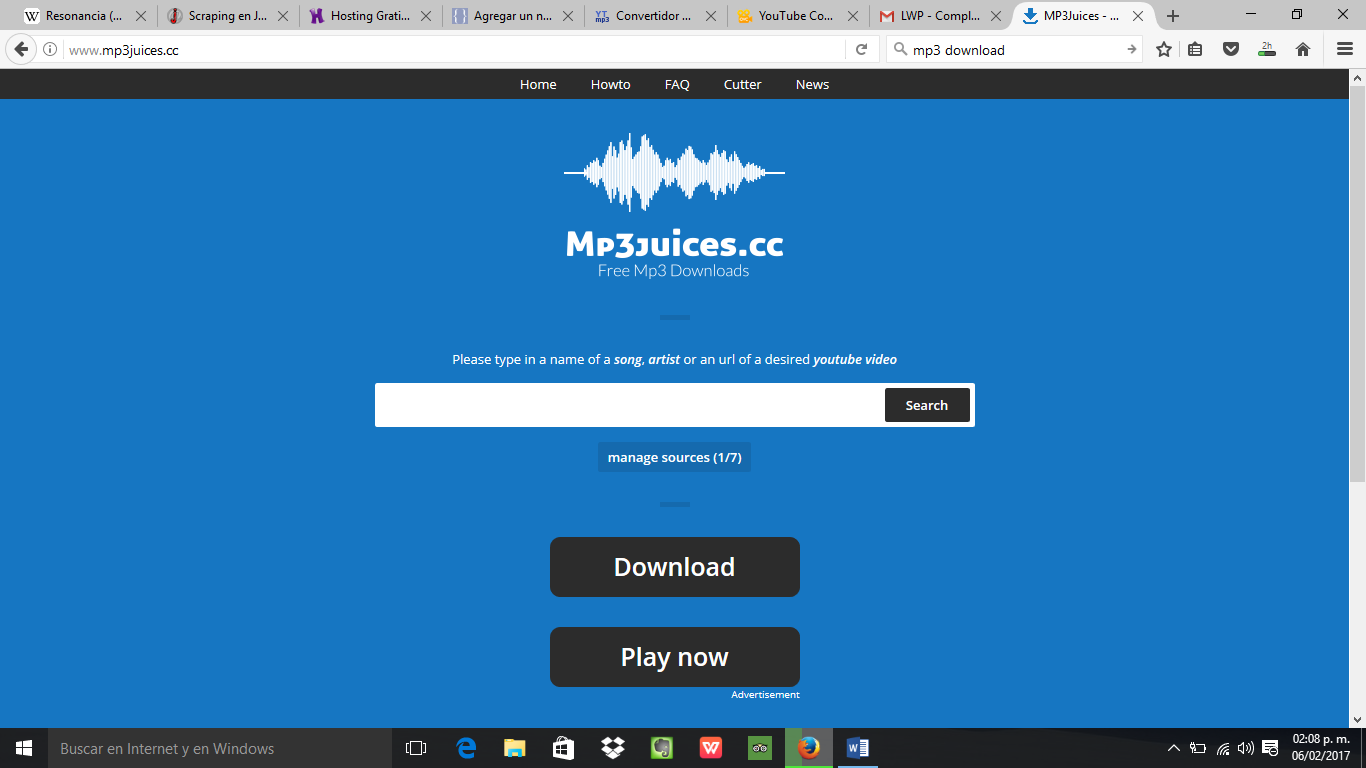Focus the song search input field

point(630,405)
